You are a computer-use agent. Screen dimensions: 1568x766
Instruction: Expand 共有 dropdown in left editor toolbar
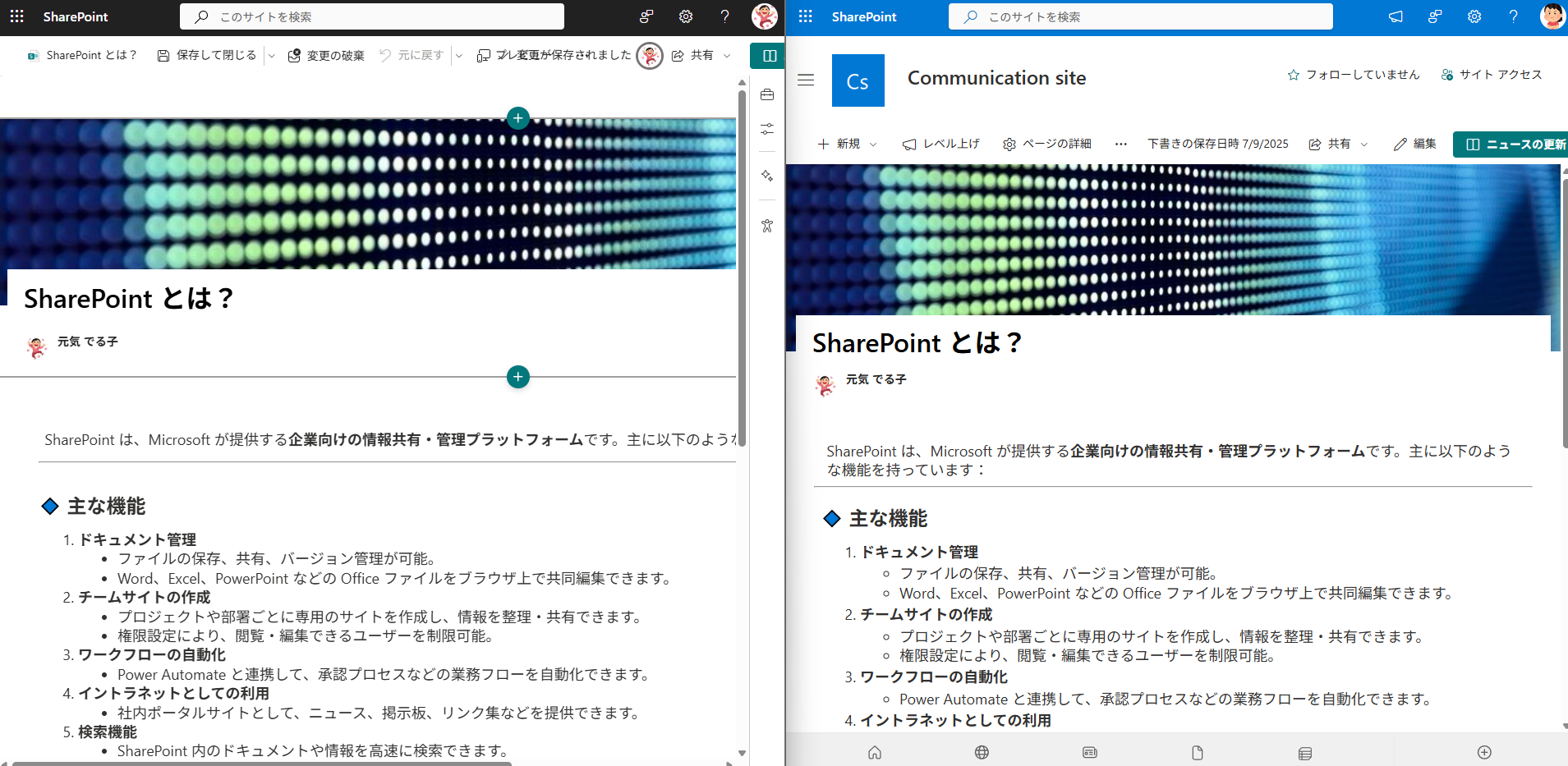(x=727, y=56)
